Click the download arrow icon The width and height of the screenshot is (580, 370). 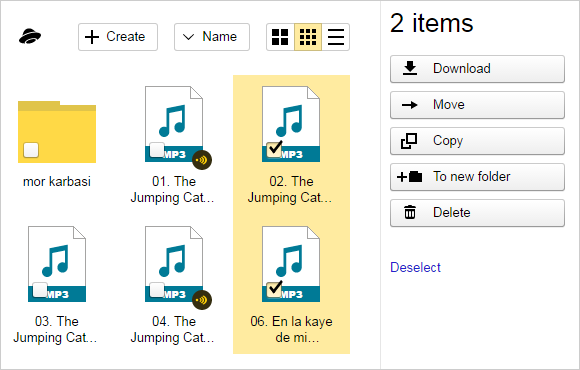(x=410, y=68)
